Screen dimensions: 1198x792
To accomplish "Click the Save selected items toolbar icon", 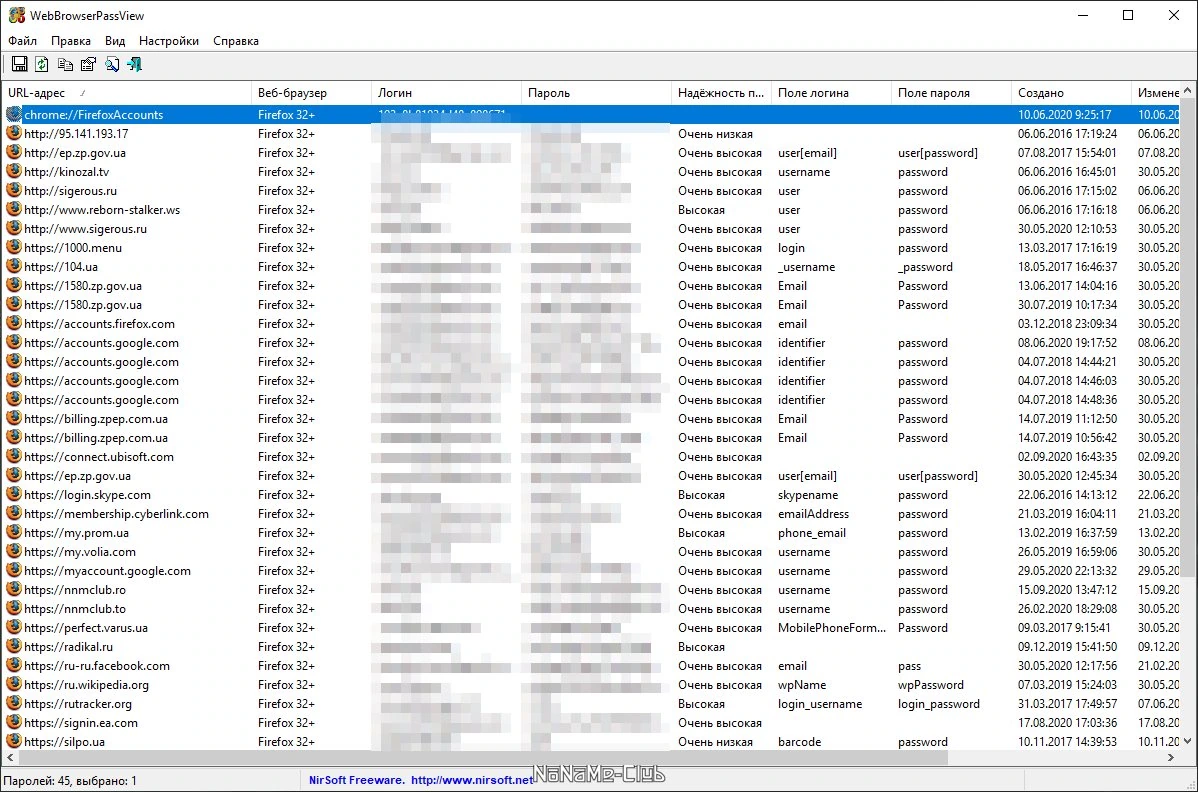I will 19,64.
